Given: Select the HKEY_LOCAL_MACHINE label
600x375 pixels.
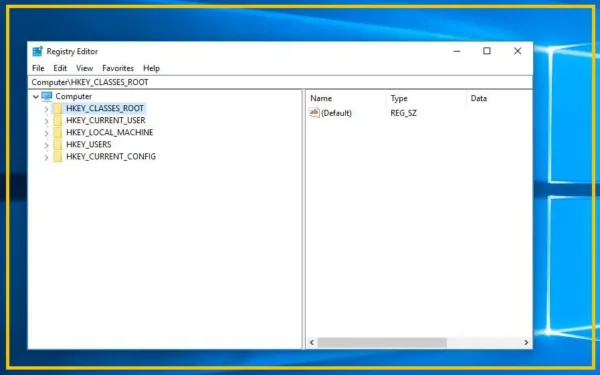Looking at the screenshot, I should pyautogui.click(x=109, y=132).
